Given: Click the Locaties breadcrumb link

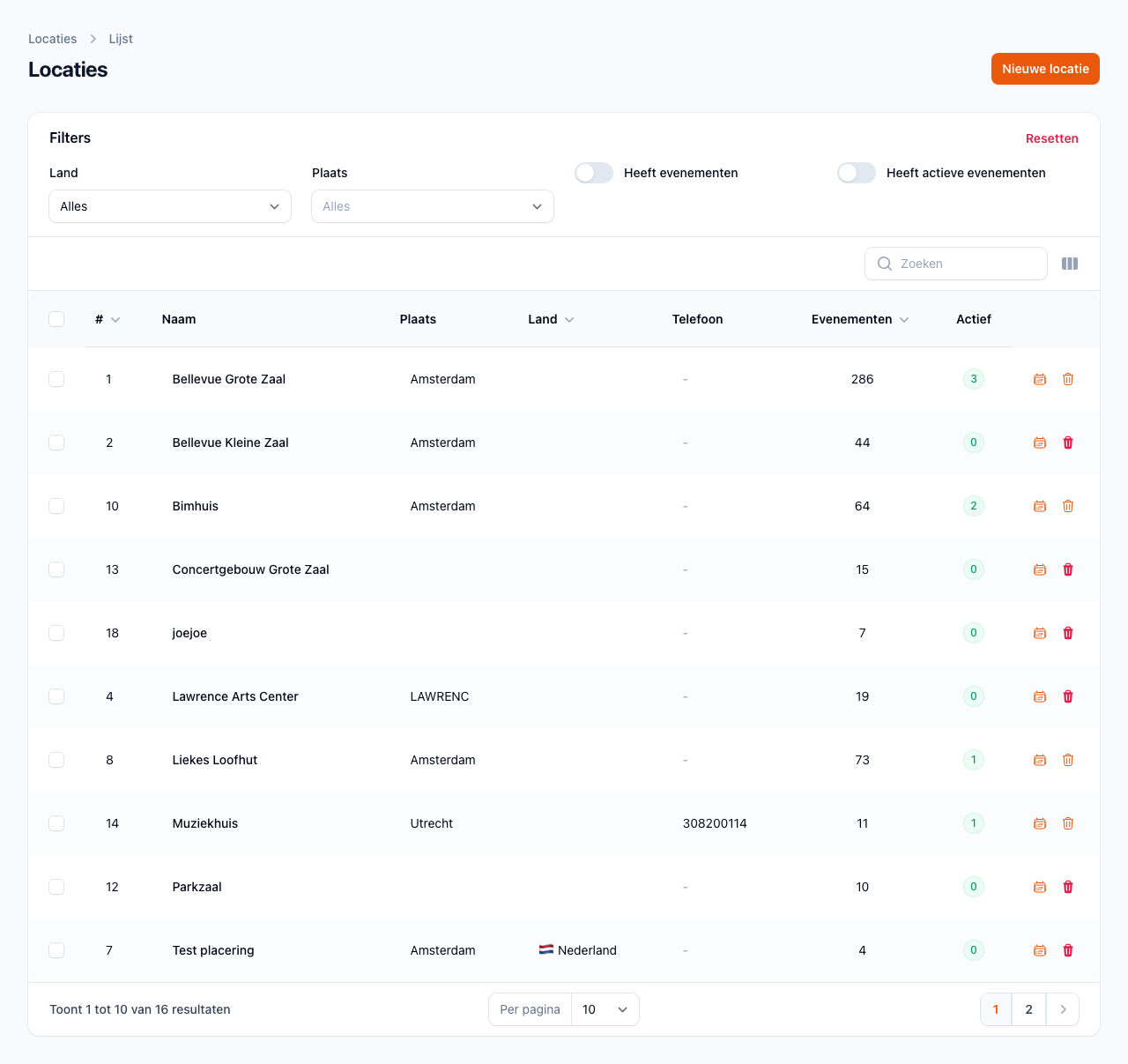Looking at the screenshot, I should click(x=52, y=39).
